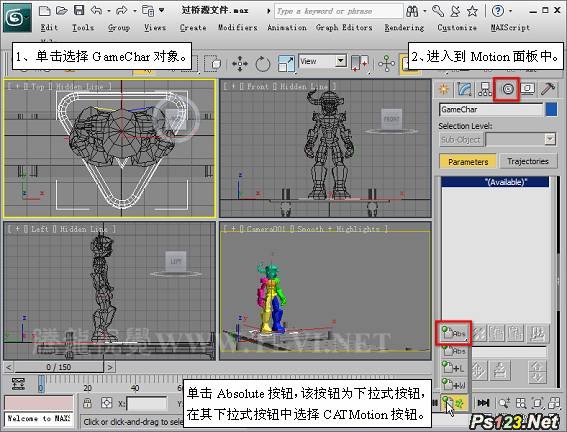Open the undo history dropdown arrow

pyautogui.click(x=109, y=11)
